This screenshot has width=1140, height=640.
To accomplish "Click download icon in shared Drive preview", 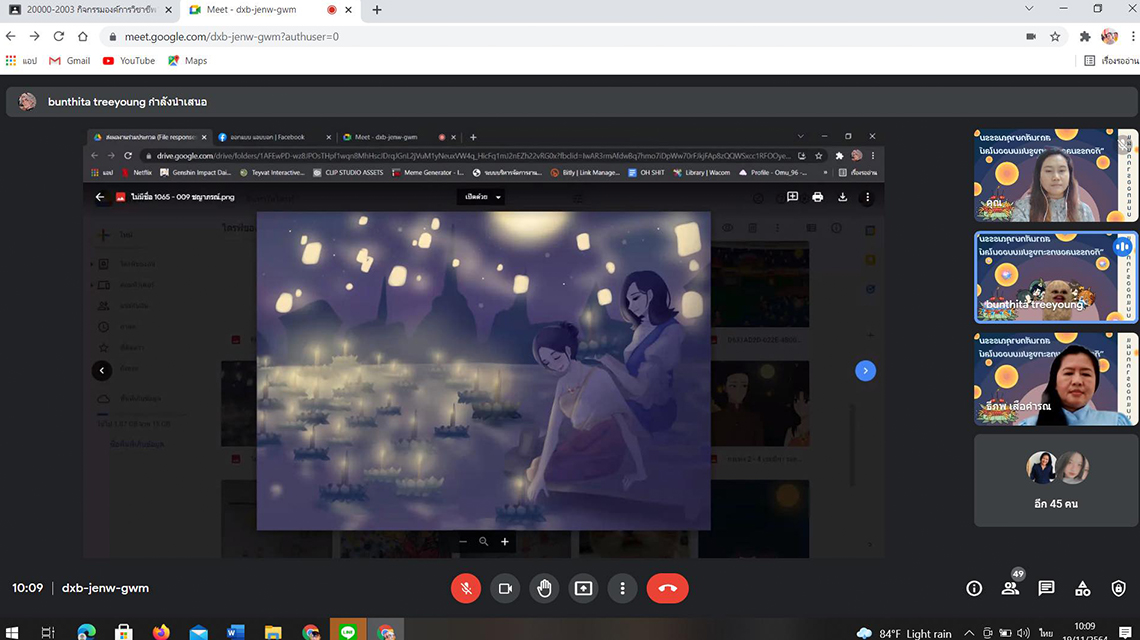I will point(843,197).
